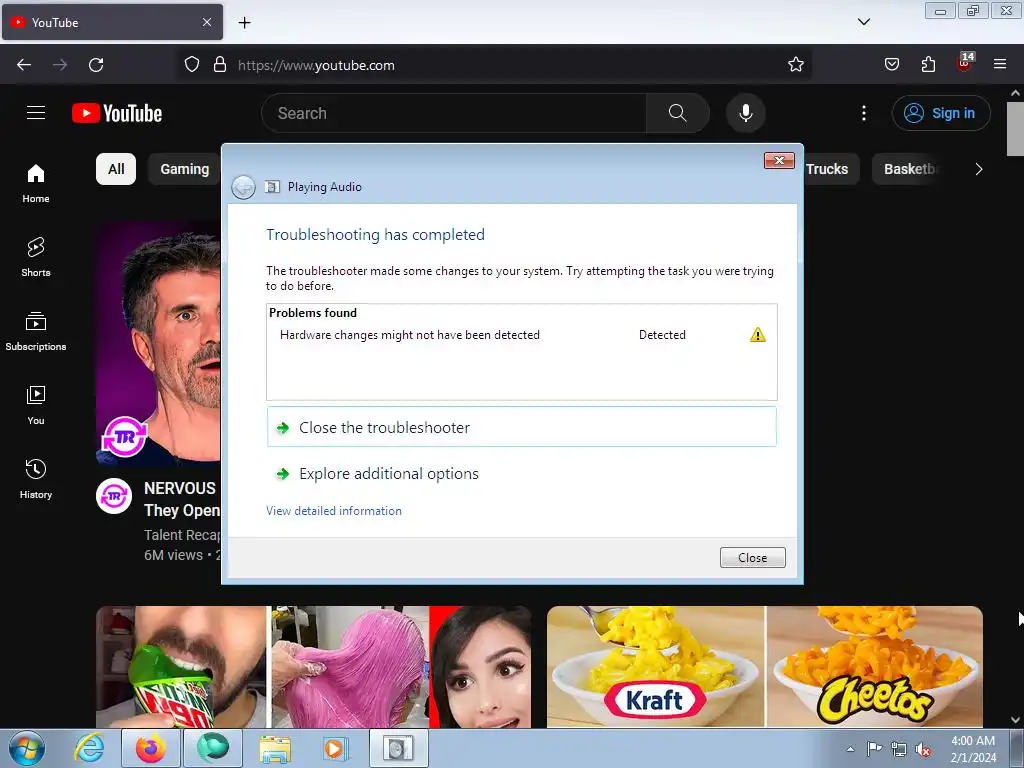The height and width of the screenshot is (768, 1024).
Task: Close the YouTube browser tab
Action: coord(207,22)
